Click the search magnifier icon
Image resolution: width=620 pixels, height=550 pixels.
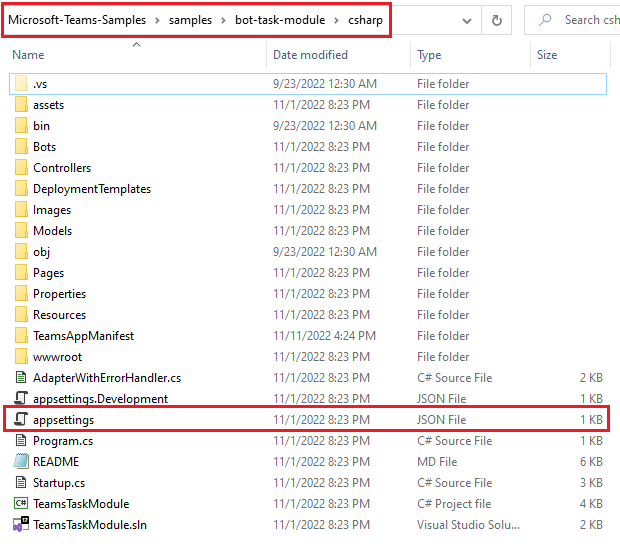(x=545, y=19)
